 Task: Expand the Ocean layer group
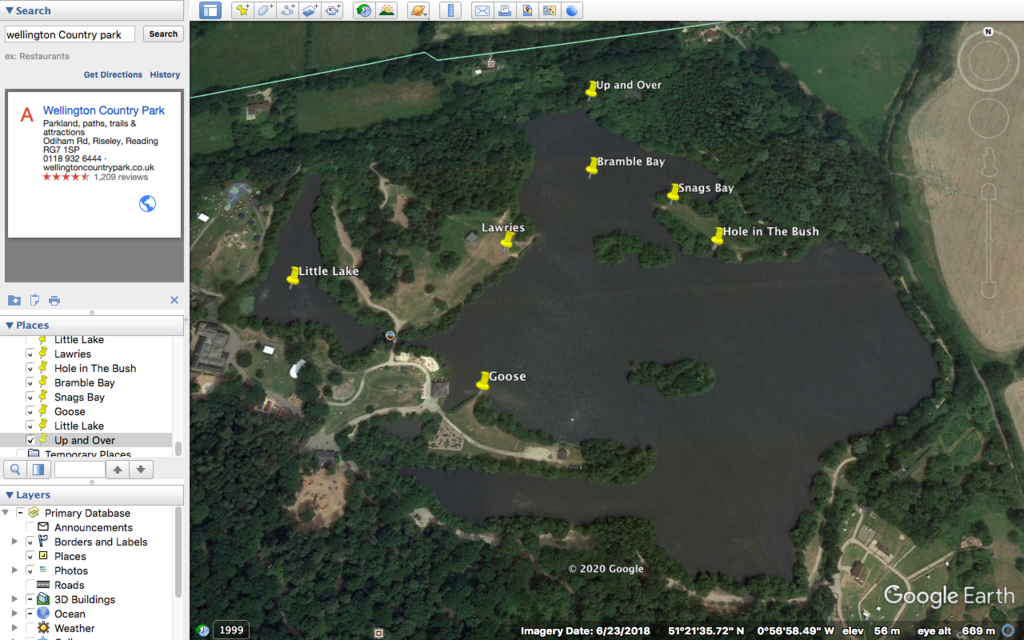click(14, 614)
